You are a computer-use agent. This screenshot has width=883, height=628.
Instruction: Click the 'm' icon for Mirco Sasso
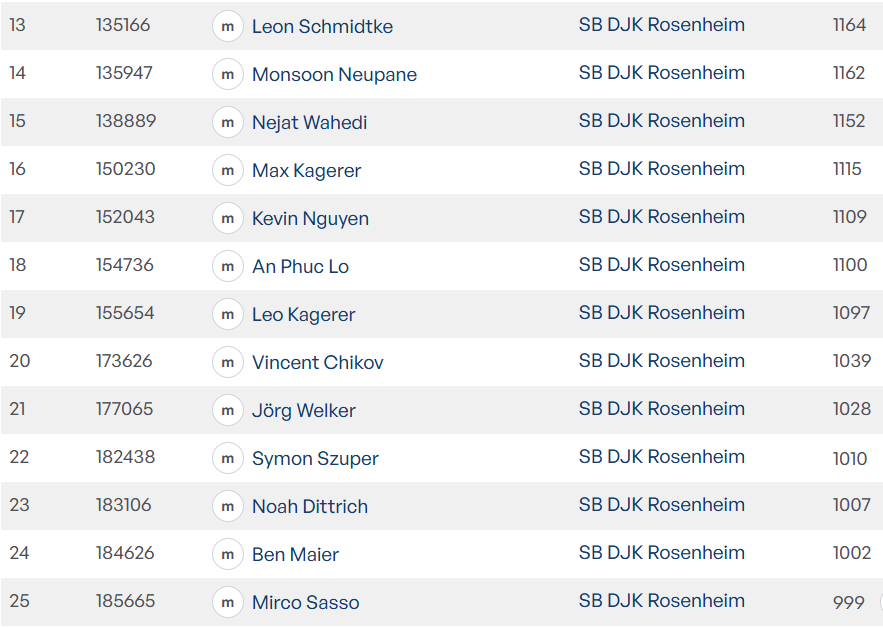(x=228, y=603)
